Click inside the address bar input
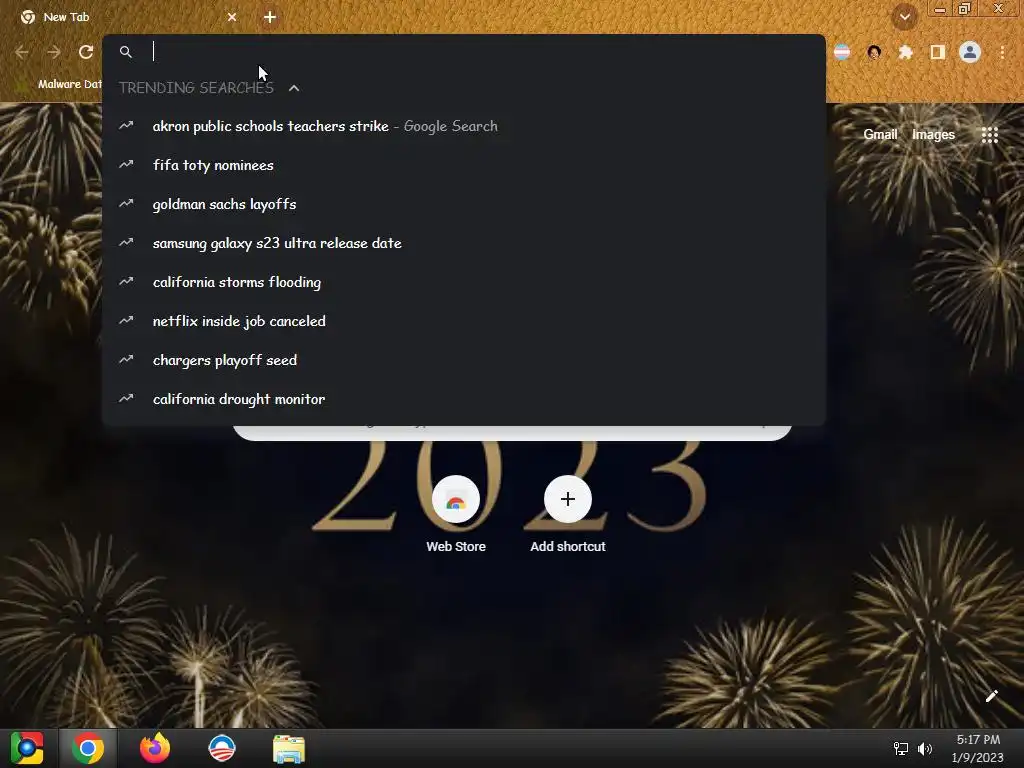Screen dimensions: 1024x768 pyautogui.click(x=483, y=52)
